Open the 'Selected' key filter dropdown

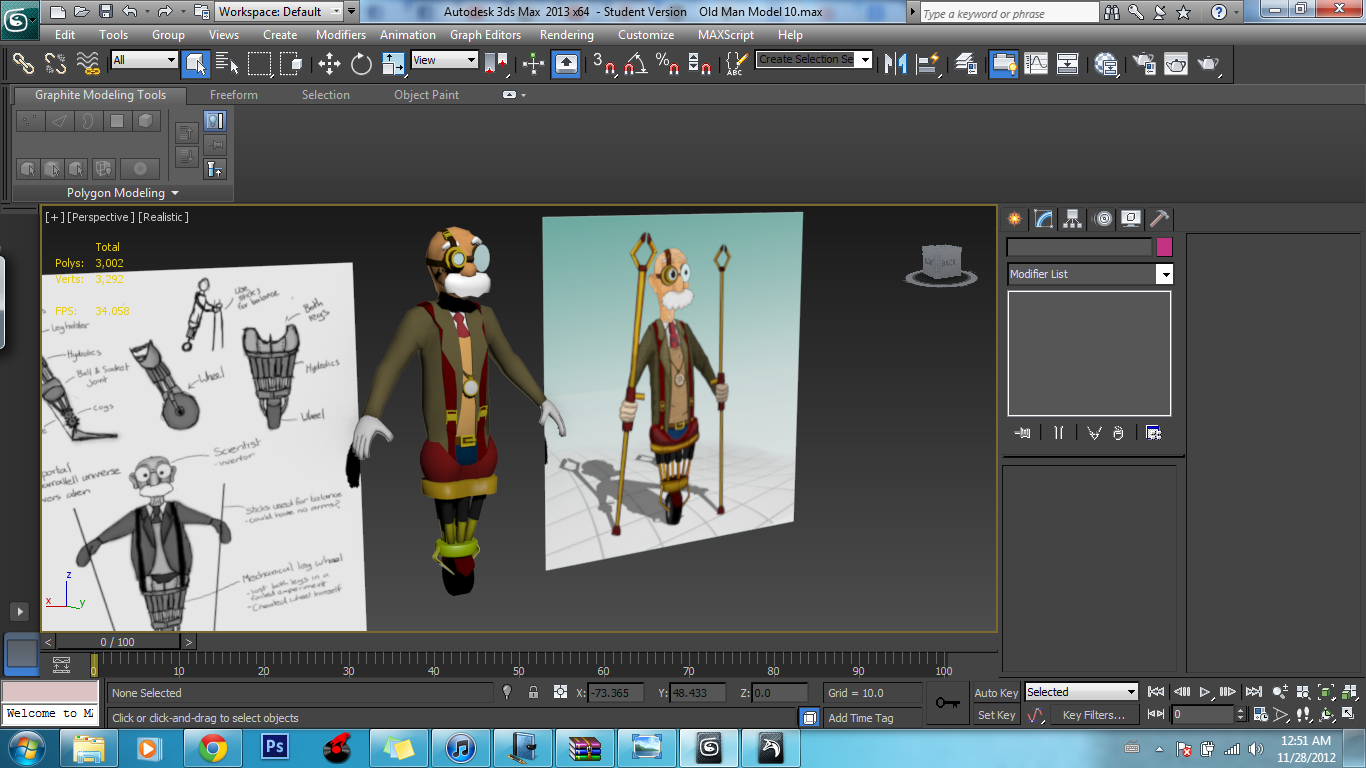[1082, 692]
